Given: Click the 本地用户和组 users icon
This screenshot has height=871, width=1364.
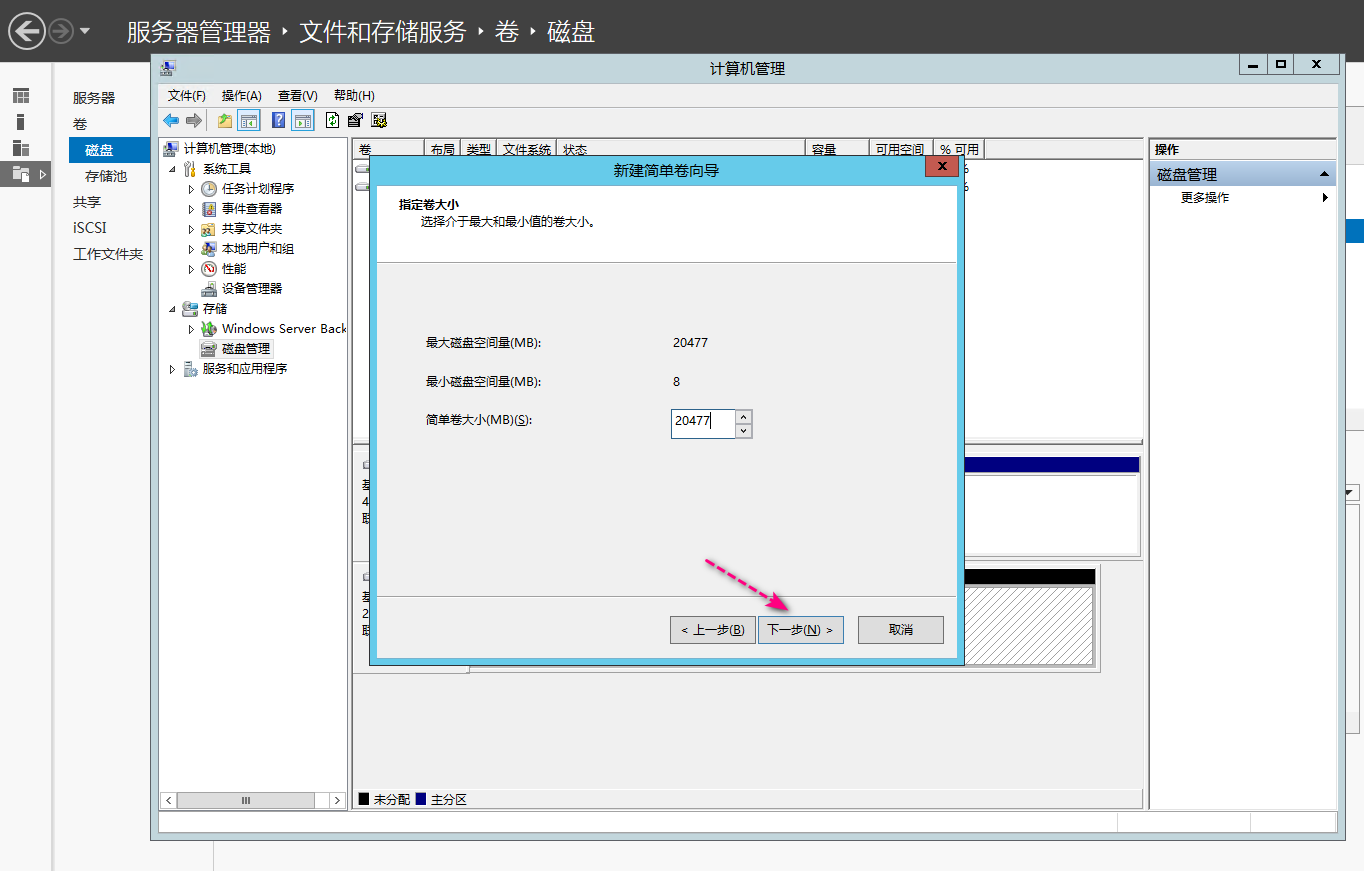Looking at the screenshot, I should pyautogui.click(x=209, y=249).
